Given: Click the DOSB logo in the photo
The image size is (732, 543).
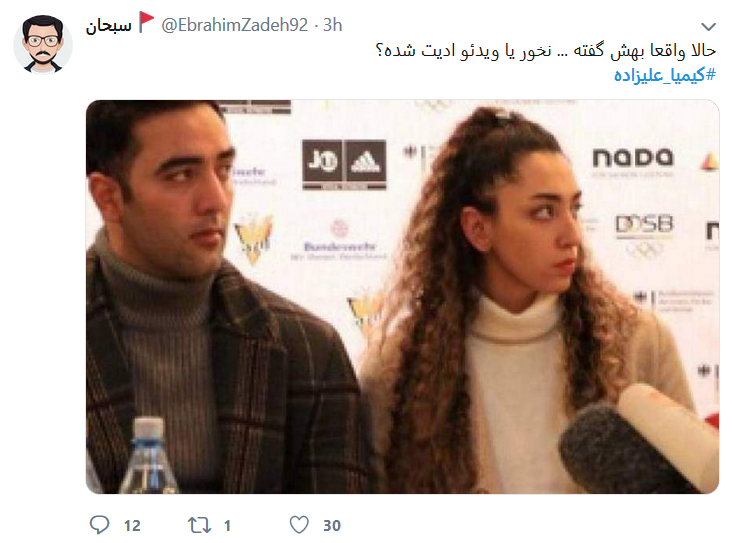Looking at the screenshot, I should 645,225.
